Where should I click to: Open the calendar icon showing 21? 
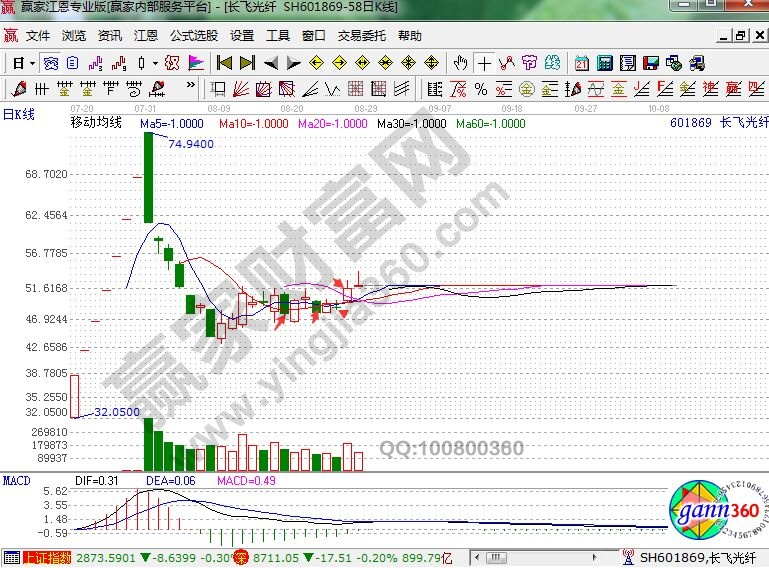pos(581,62)
